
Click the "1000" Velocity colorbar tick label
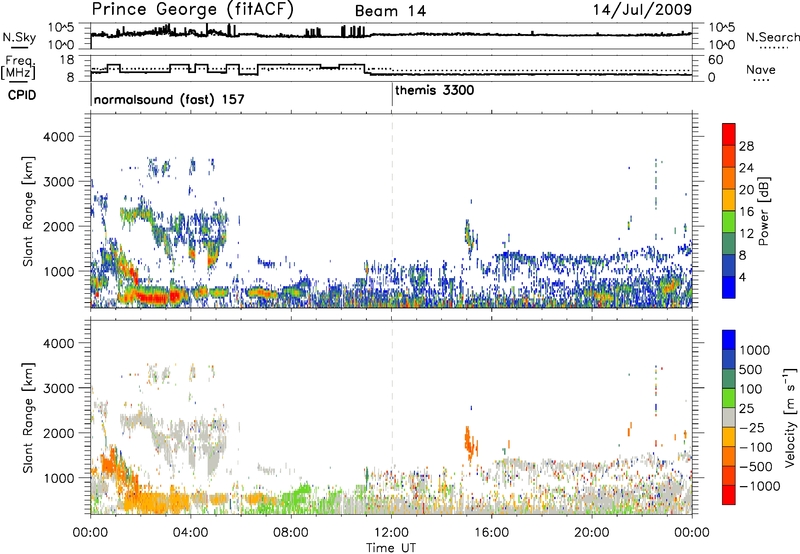(755, 350)
